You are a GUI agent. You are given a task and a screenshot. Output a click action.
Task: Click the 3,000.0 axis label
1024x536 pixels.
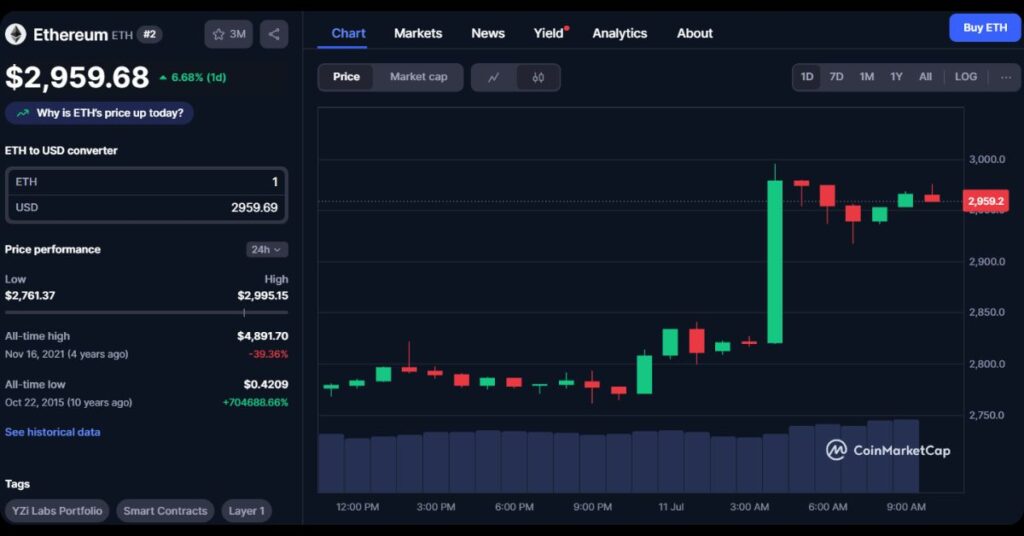[x=987, y=159]
